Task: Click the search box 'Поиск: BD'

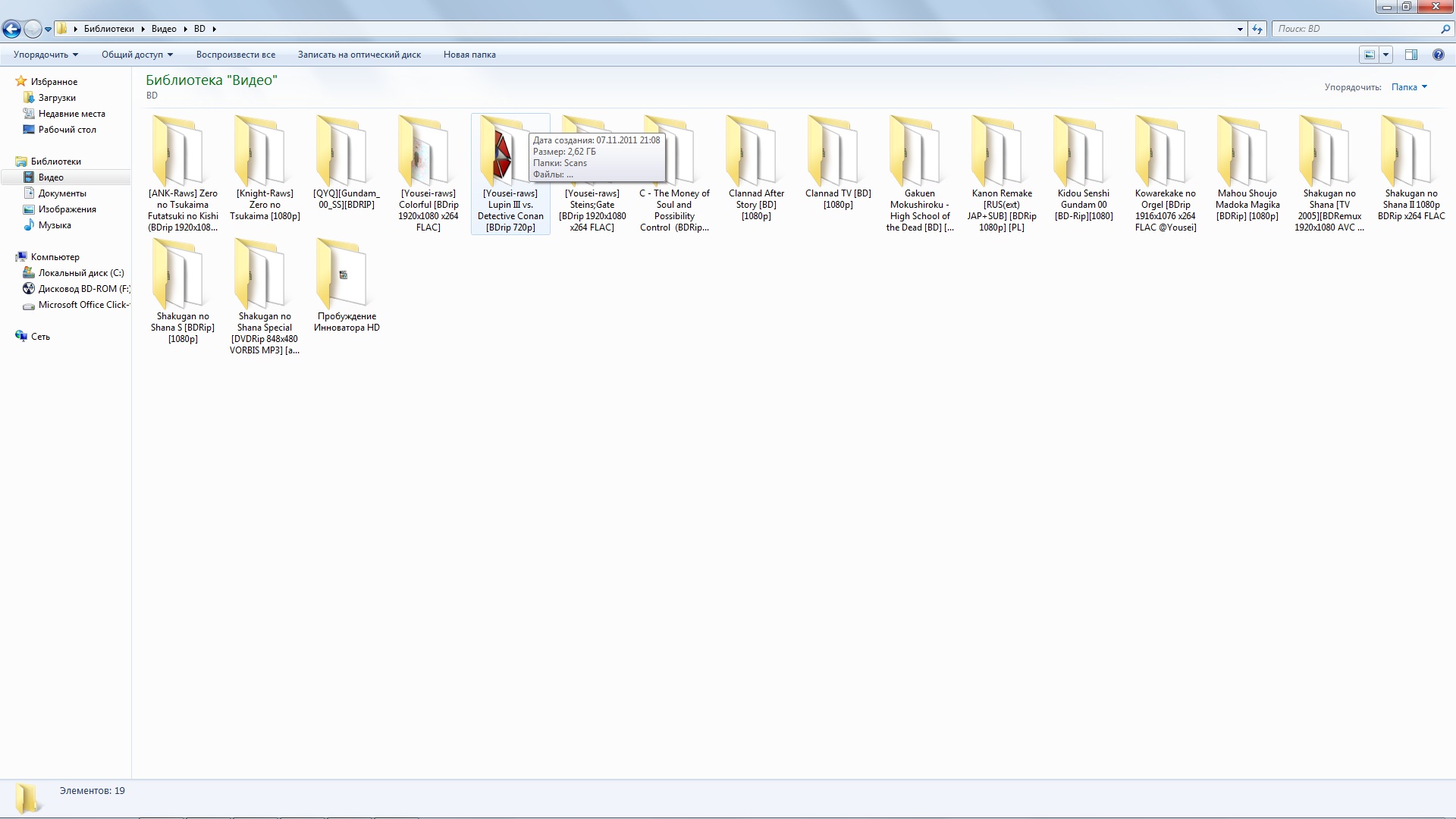Action: [1355, 29]
